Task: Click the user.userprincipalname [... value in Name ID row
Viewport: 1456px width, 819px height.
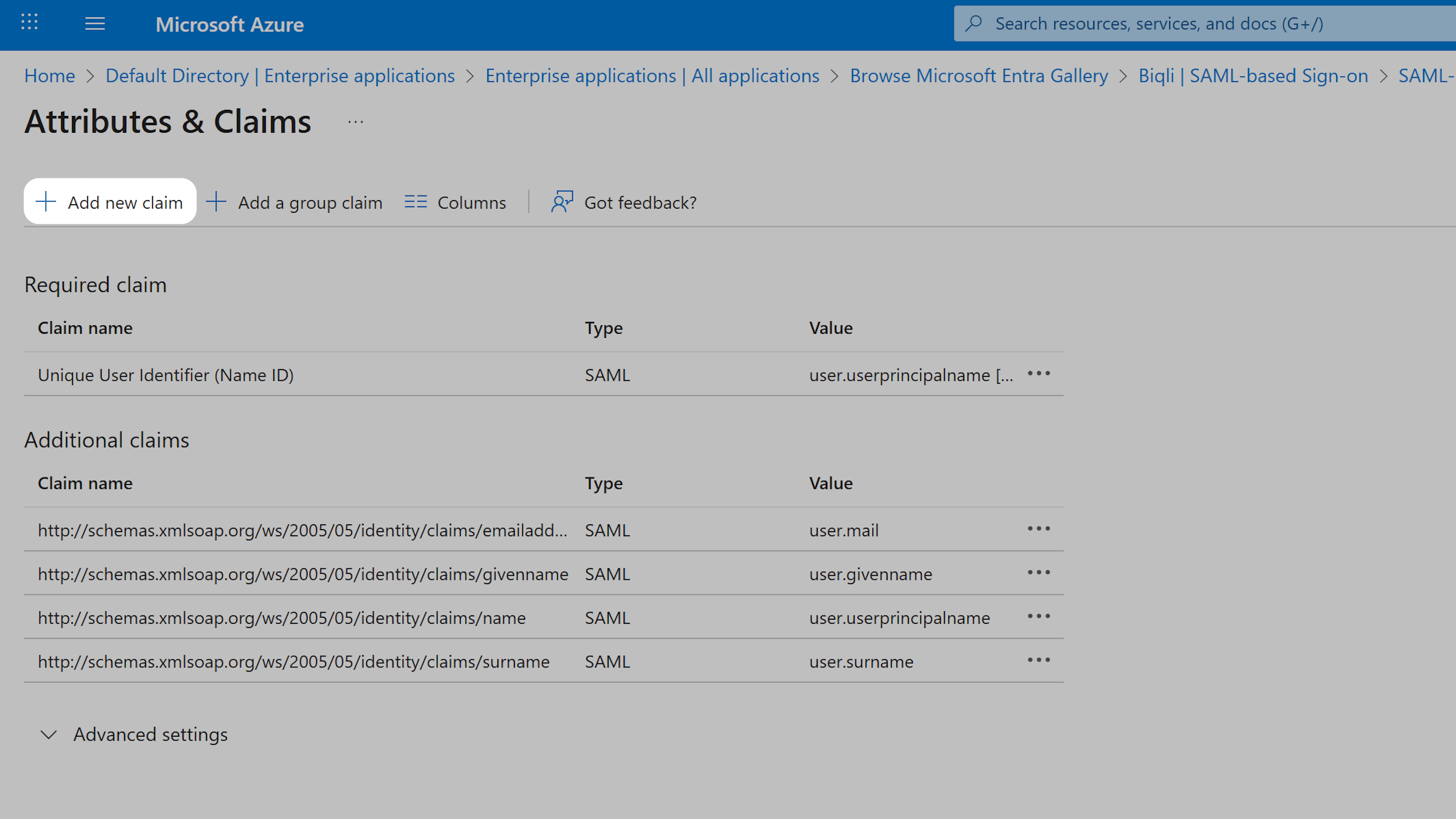Action: 911,375
